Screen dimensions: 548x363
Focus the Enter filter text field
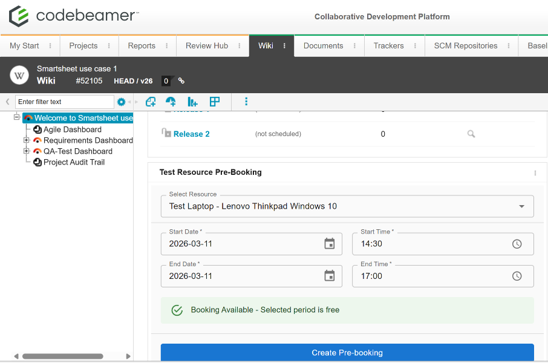64,102
